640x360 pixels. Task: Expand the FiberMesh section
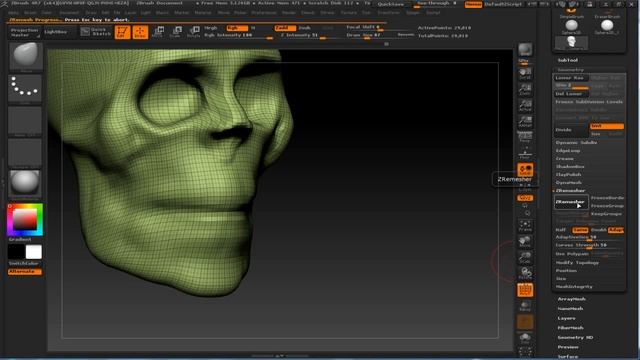click(570, 328)
